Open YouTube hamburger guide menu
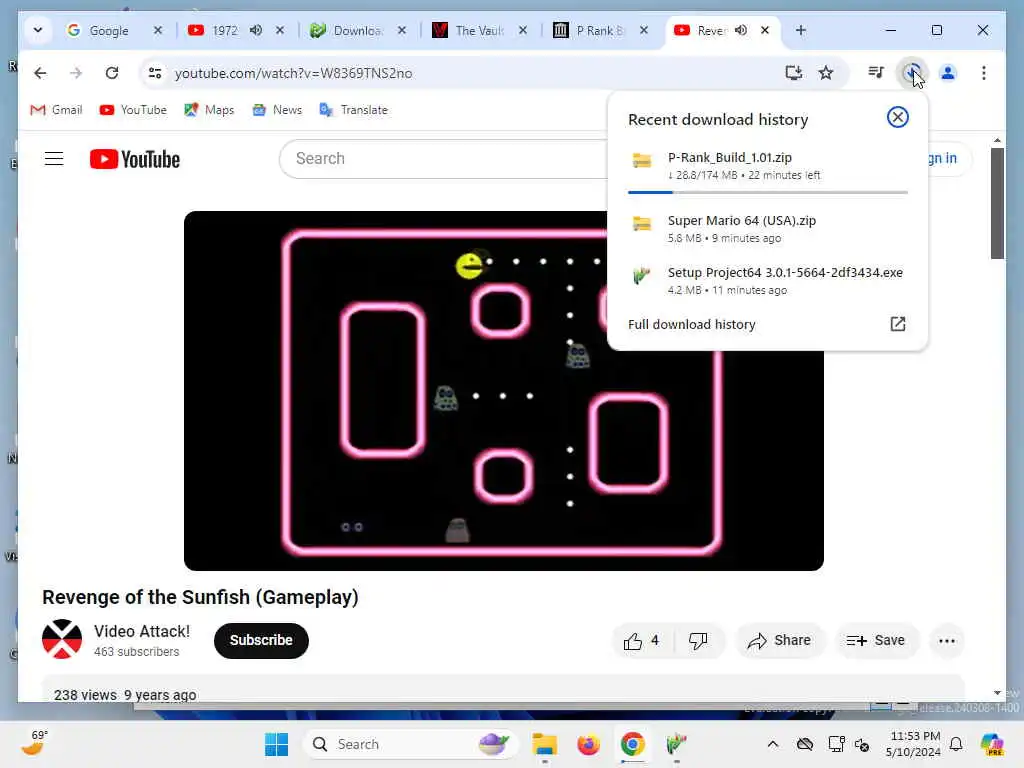 coord(54,159)
